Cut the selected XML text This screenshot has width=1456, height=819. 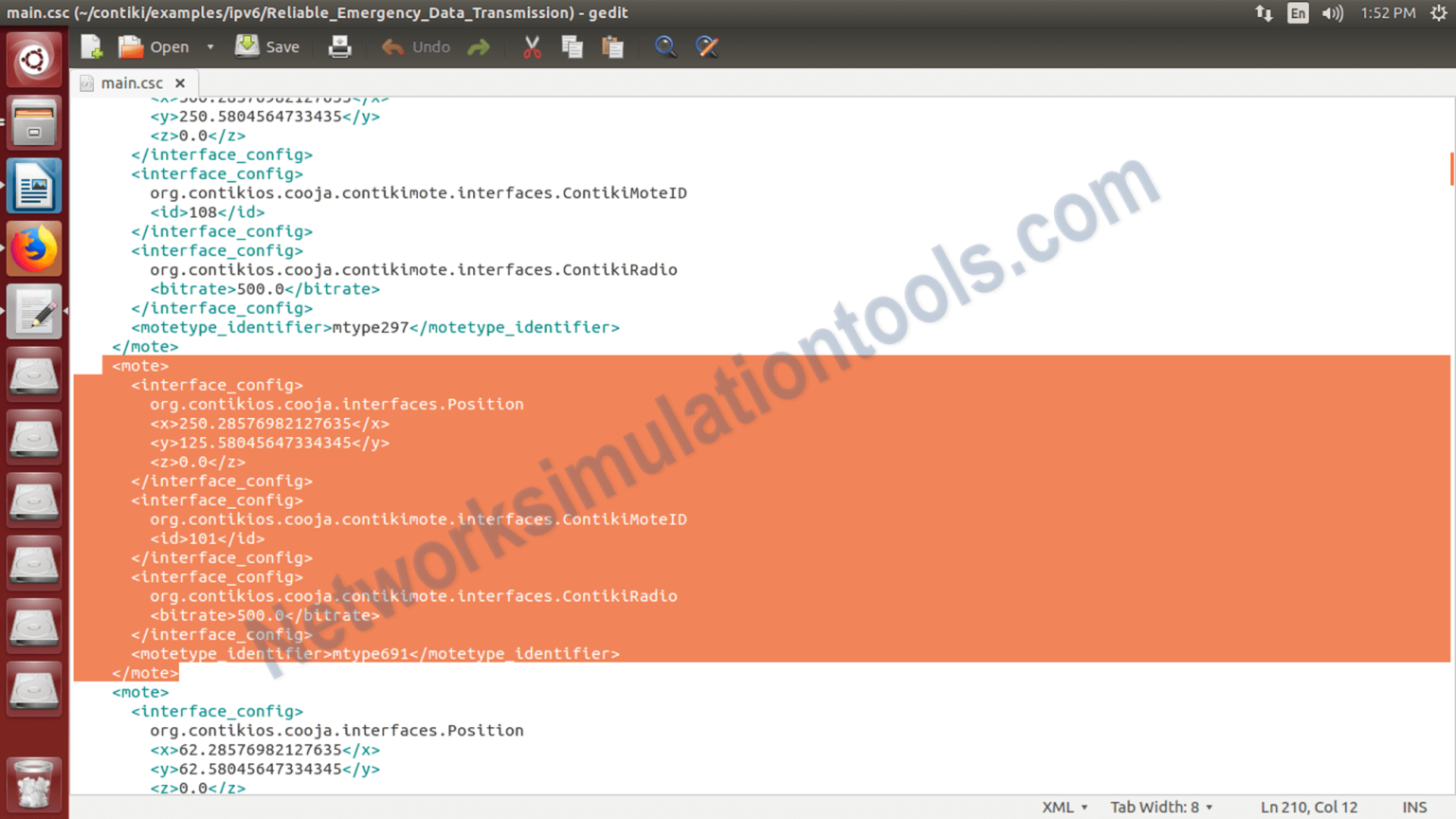pyautogui.click(x=531, y=45)
